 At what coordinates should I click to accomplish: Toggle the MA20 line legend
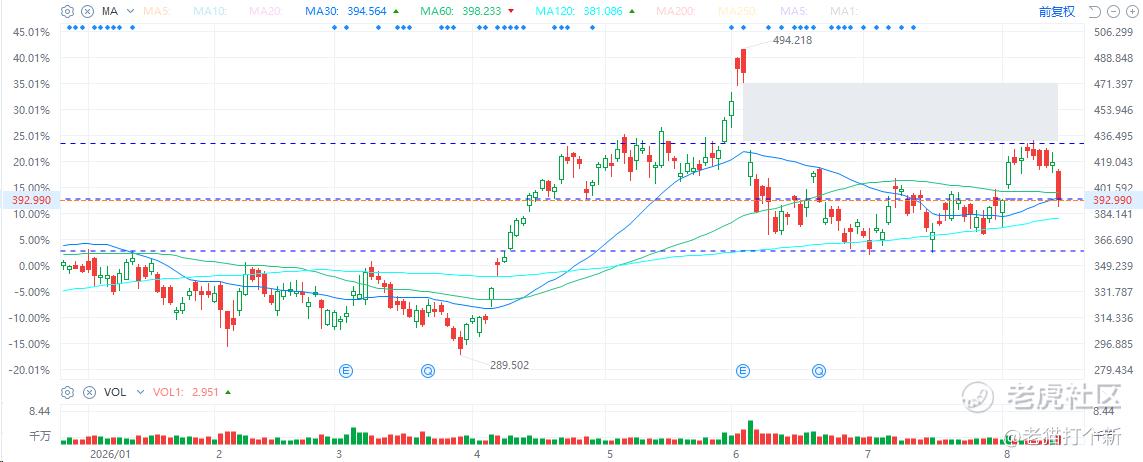[x=264, y=12]
